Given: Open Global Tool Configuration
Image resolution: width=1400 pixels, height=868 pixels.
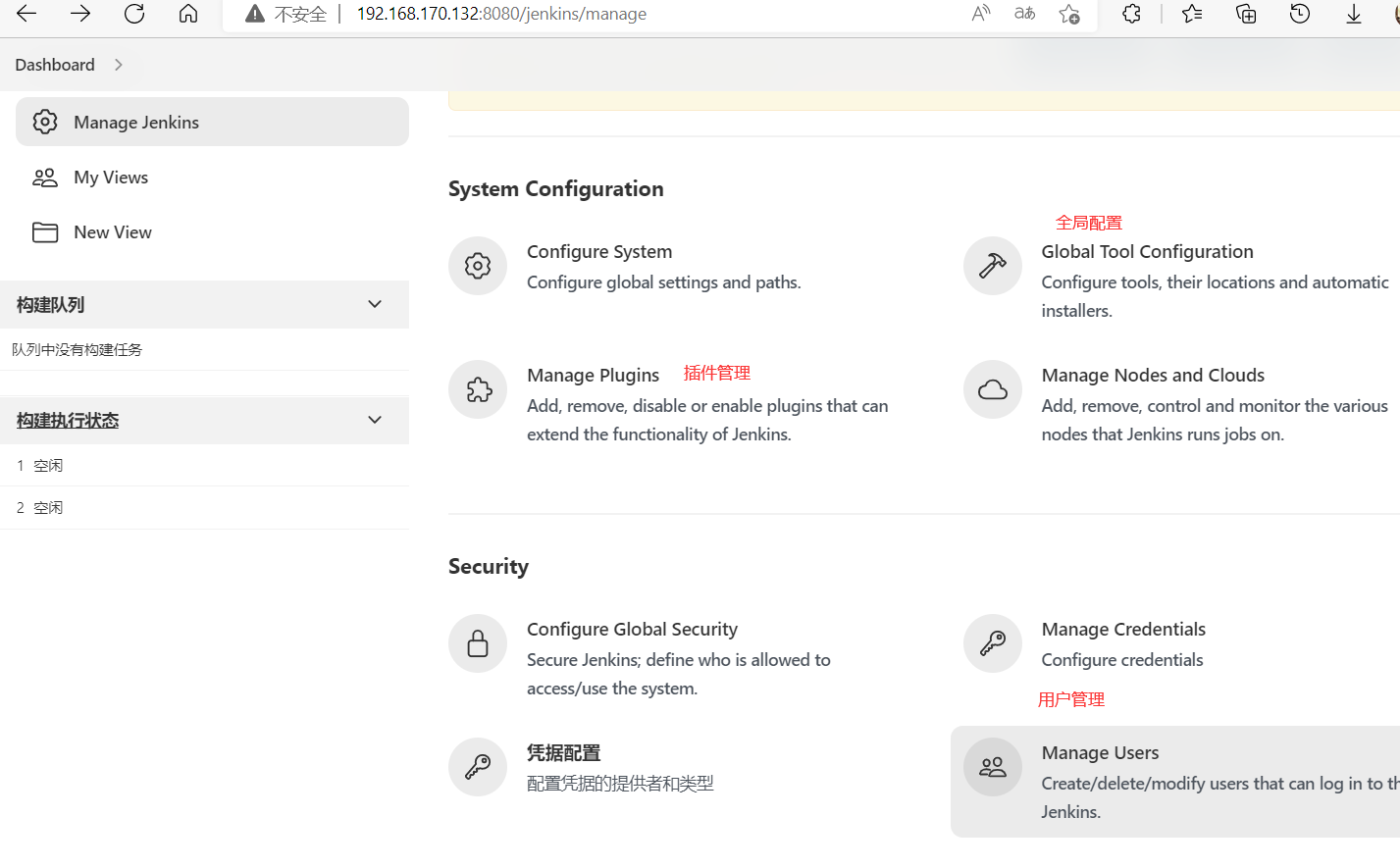Looking at the screenshot, I should click(x=1147, y=251).
